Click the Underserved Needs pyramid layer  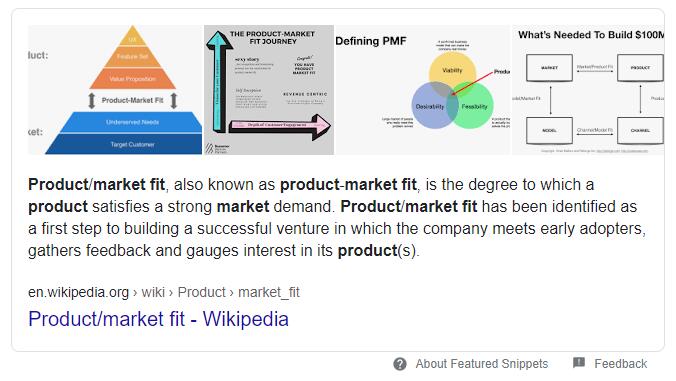click(x=131, y=122)
